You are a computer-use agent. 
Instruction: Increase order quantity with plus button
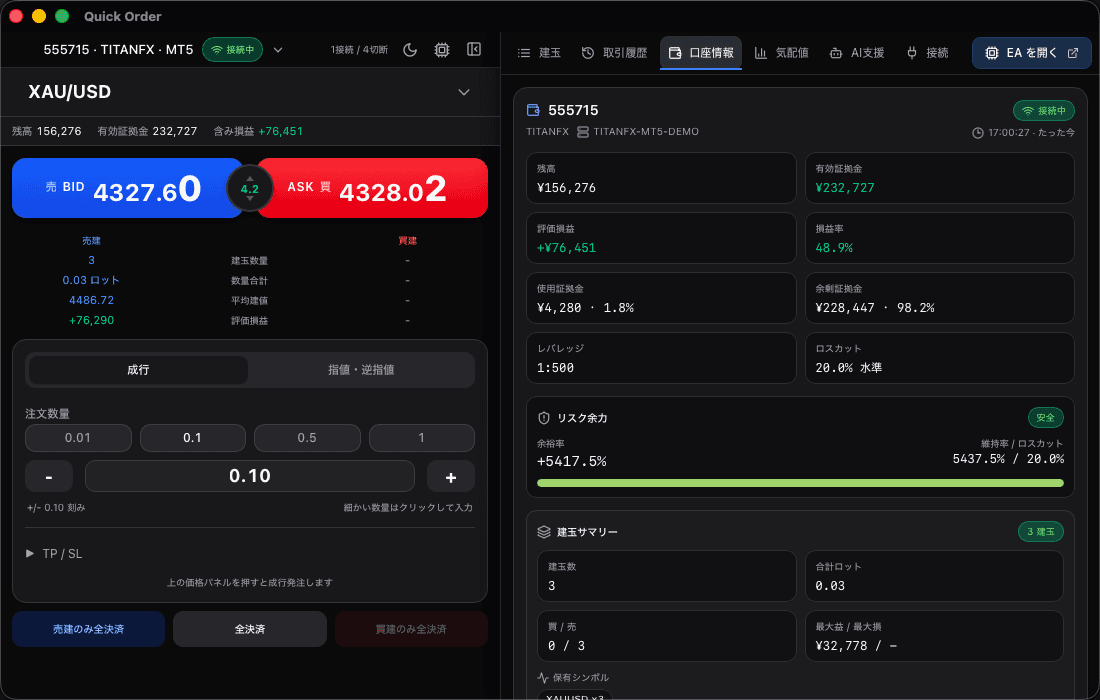point(450,476)
